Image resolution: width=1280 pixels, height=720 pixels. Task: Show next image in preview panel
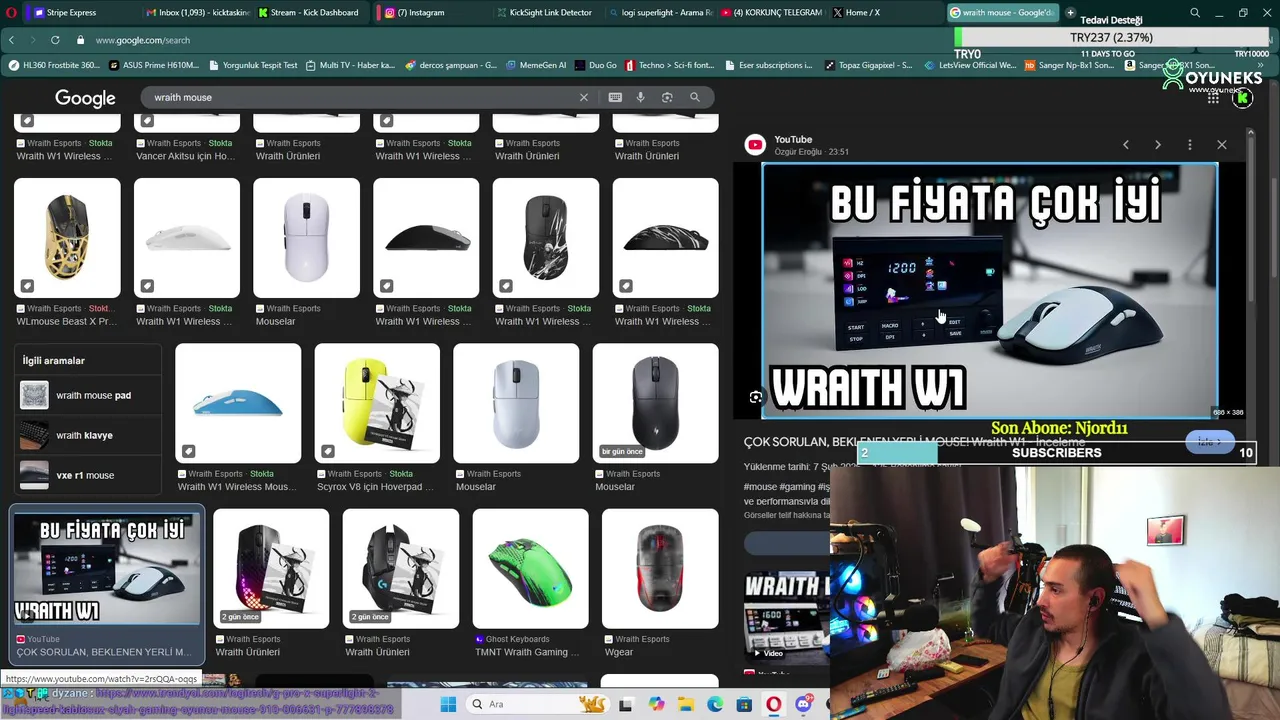[x=1158, y=145]
